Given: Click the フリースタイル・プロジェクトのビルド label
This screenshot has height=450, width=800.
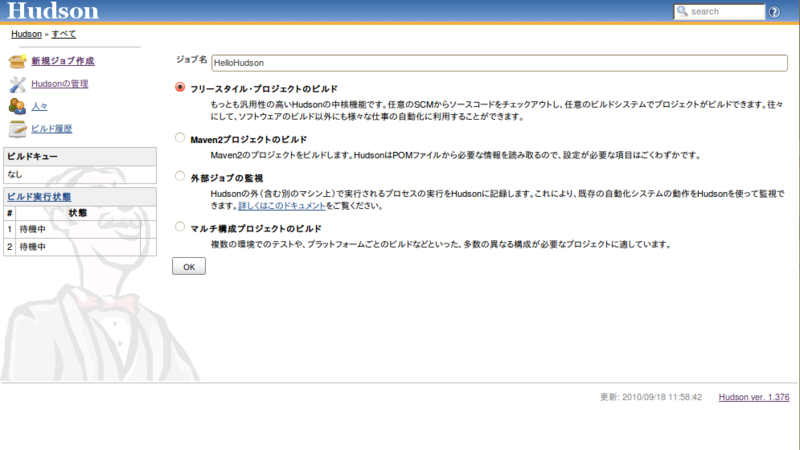Looking at the screenshot, I should [264, 89].
